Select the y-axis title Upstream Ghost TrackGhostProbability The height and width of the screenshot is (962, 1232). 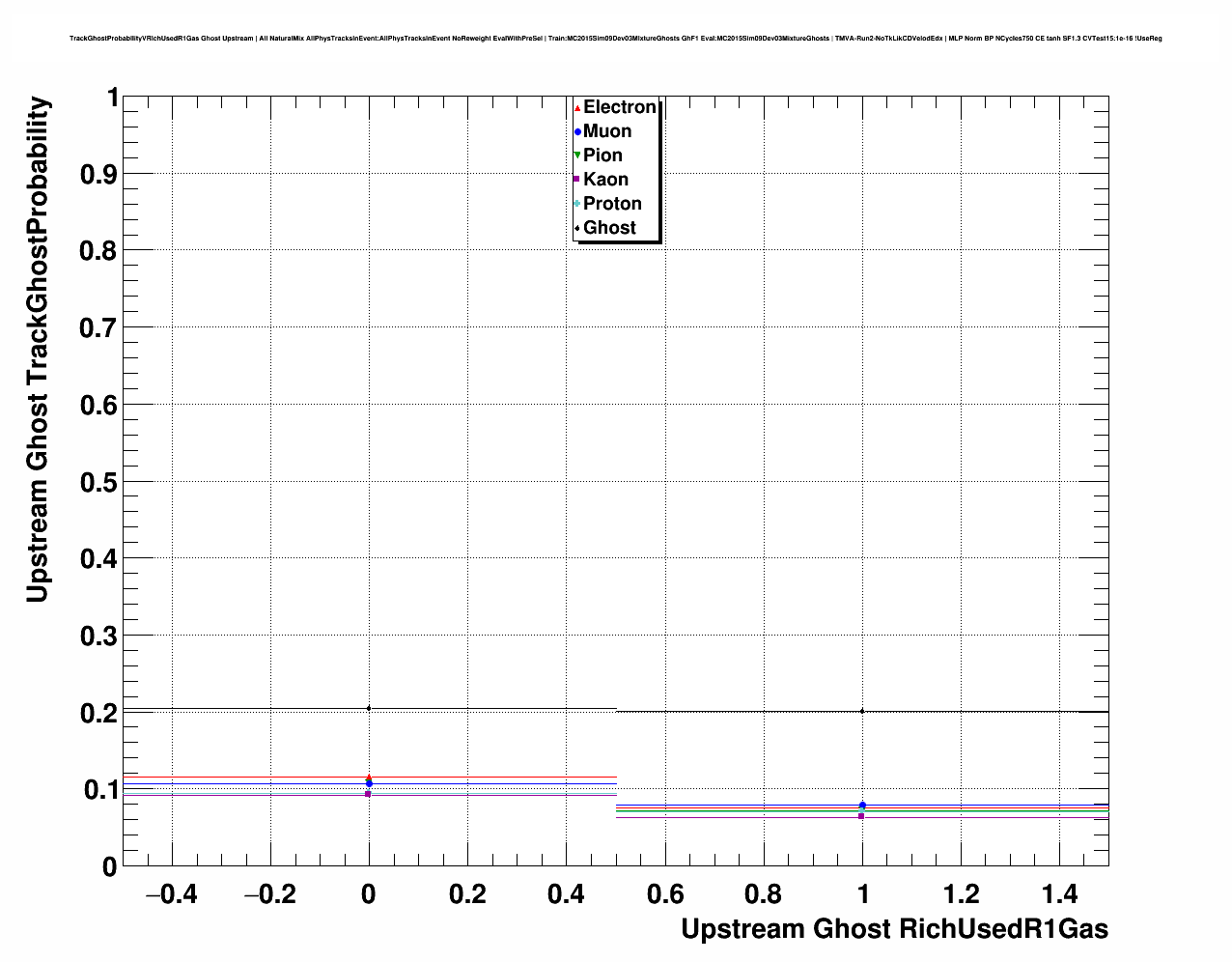pos(37,349)
